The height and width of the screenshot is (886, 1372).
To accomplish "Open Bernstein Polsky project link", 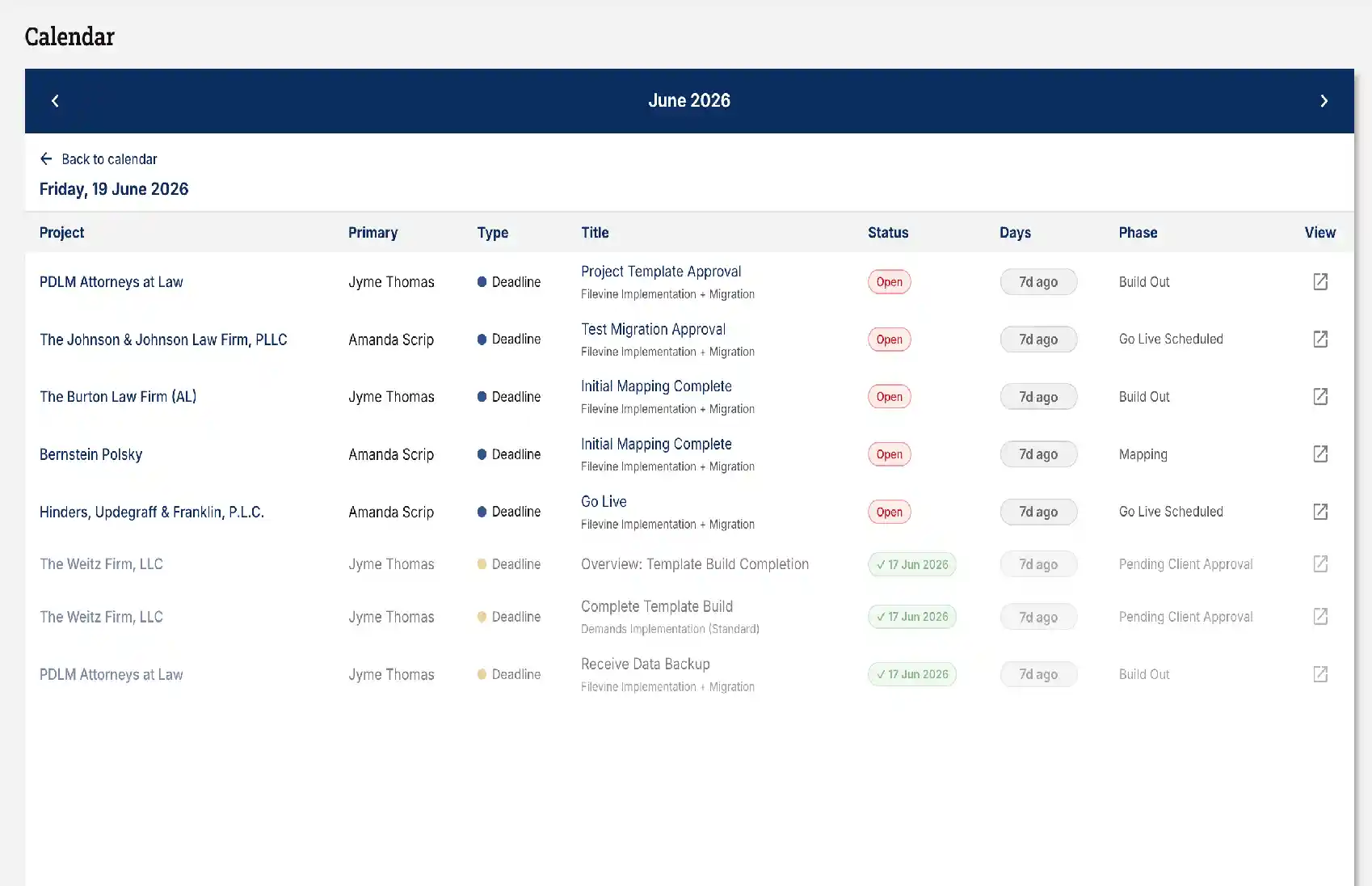I will [90, 454].
